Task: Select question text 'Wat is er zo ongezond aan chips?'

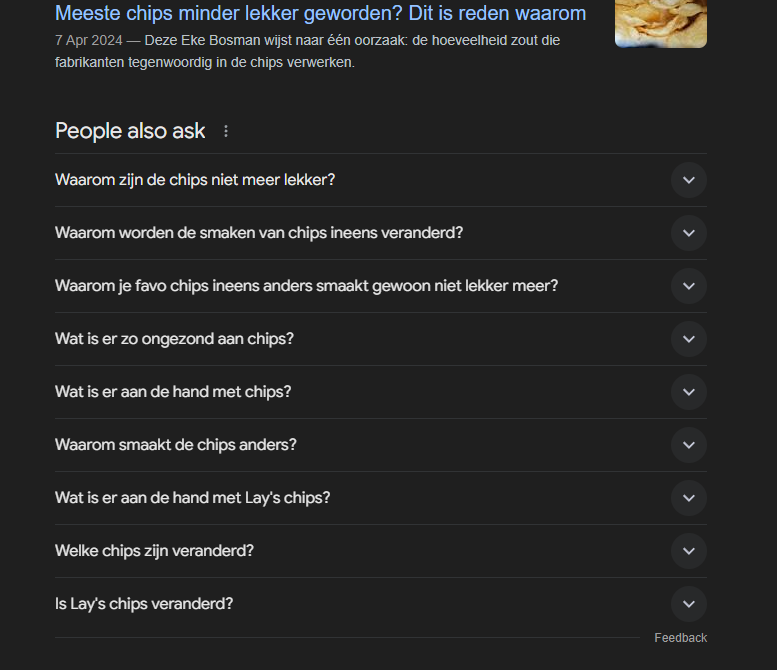Action: (174, 339)
